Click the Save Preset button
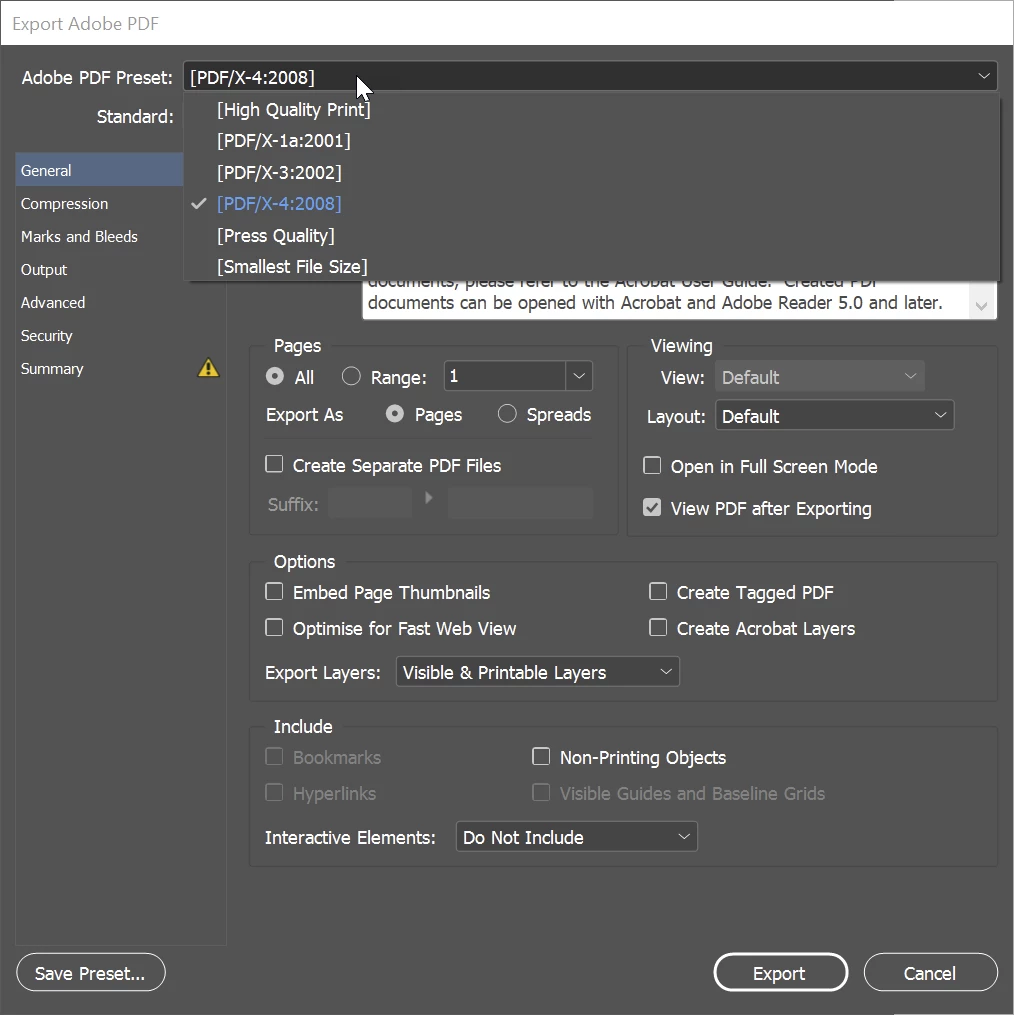This screenshot has width=1014, height=1015. coord(91,972)
